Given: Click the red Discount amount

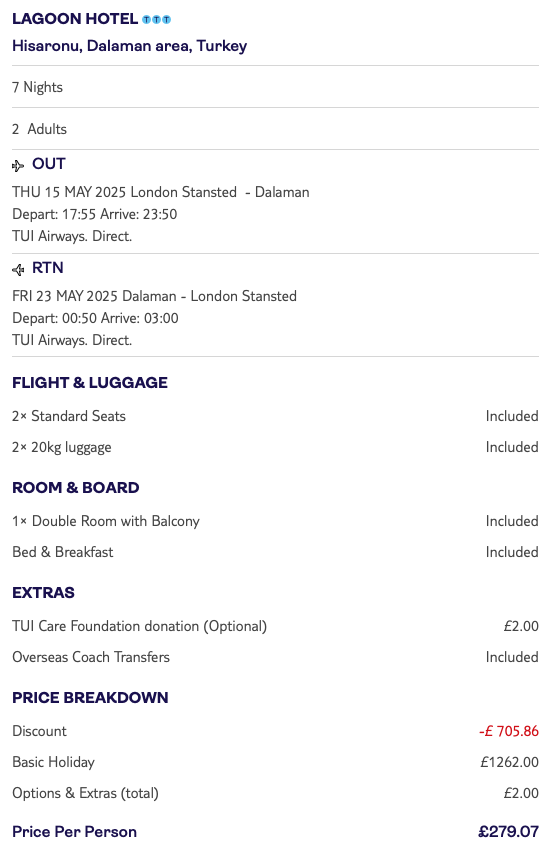Looking at the screenshot, I should pyautogui.click(x=509, y=731).
